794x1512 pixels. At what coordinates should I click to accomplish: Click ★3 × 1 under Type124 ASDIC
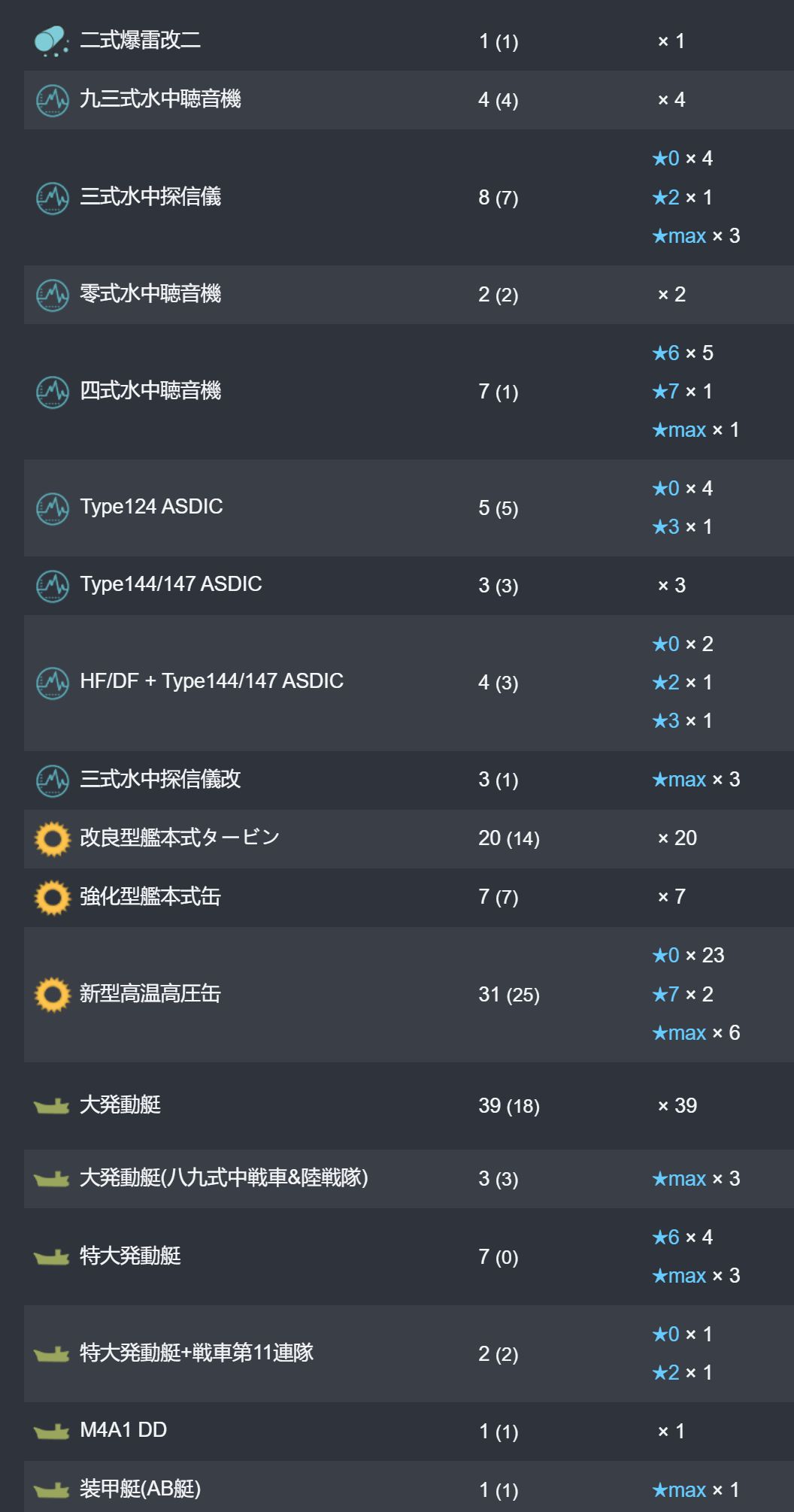pyautogui.click(x=682, y=526)
